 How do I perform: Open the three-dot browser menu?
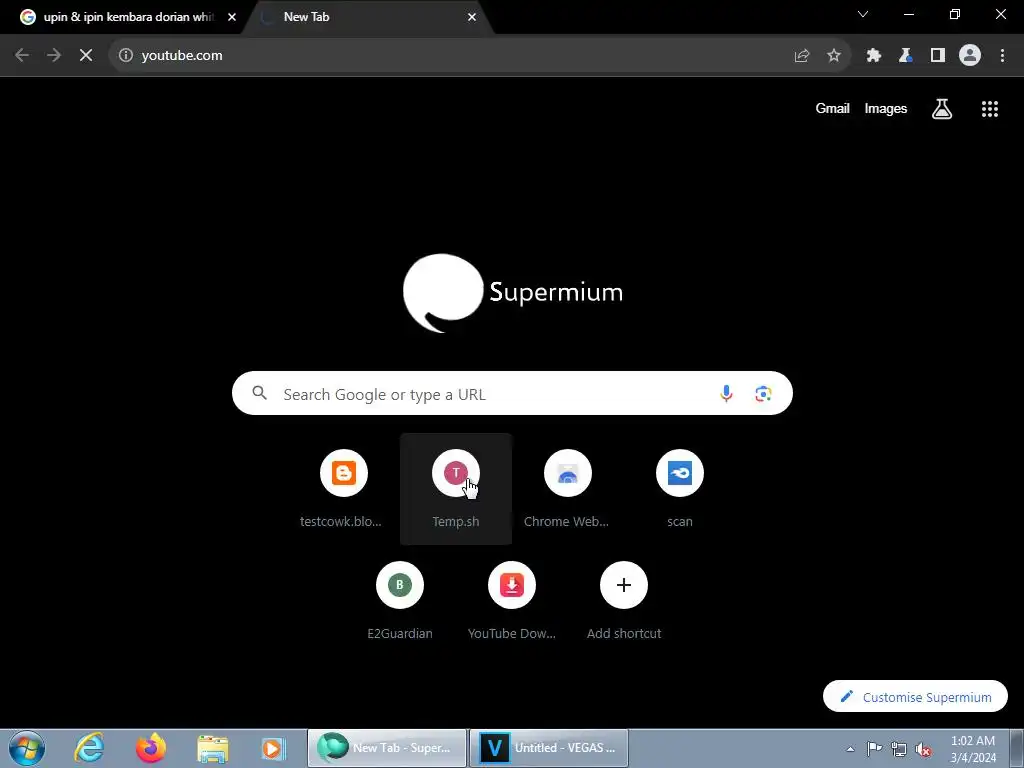[1002, 56]
